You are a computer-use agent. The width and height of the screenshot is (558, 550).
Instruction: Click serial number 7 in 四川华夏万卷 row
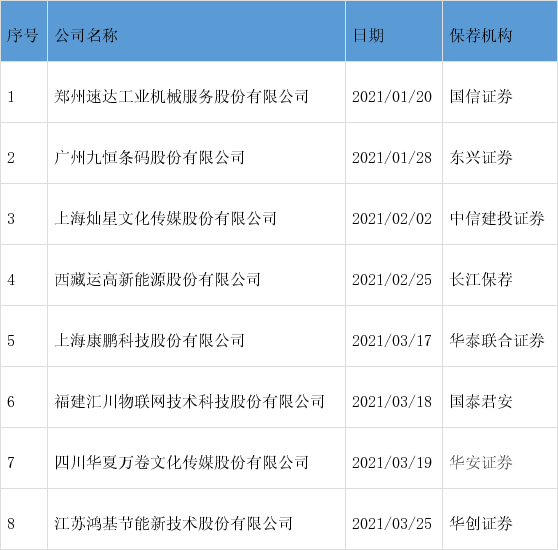[11, 463]
